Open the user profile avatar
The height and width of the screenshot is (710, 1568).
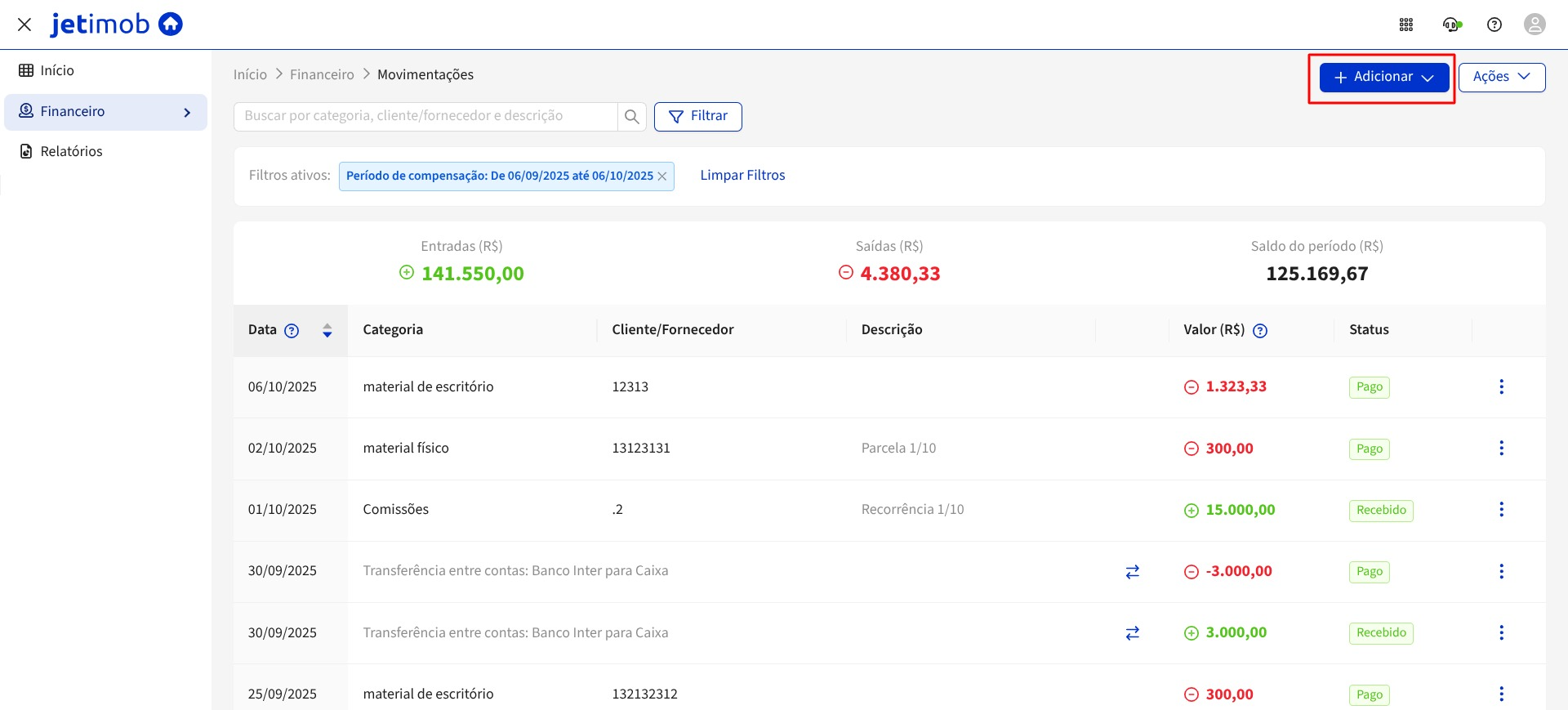tap(1535, 25)
